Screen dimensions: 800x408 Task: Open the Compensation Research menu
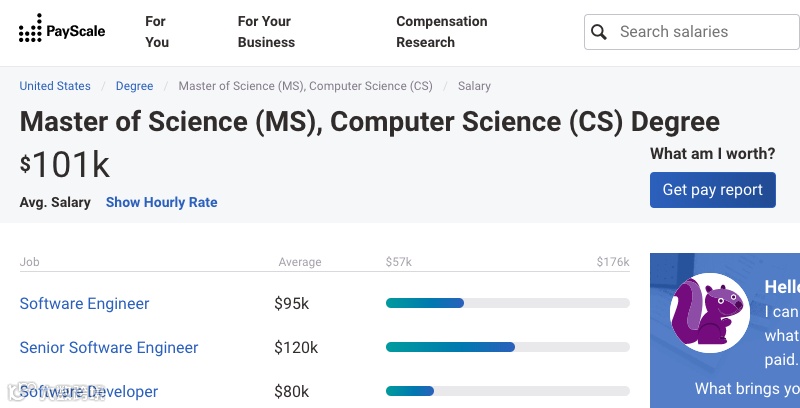(441, 32)
